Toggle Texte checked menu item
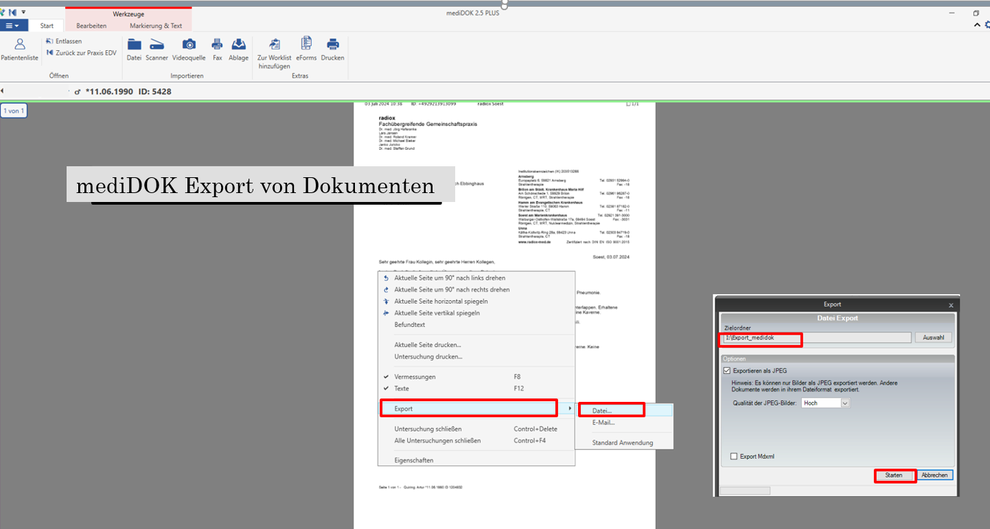 [476, 388]
